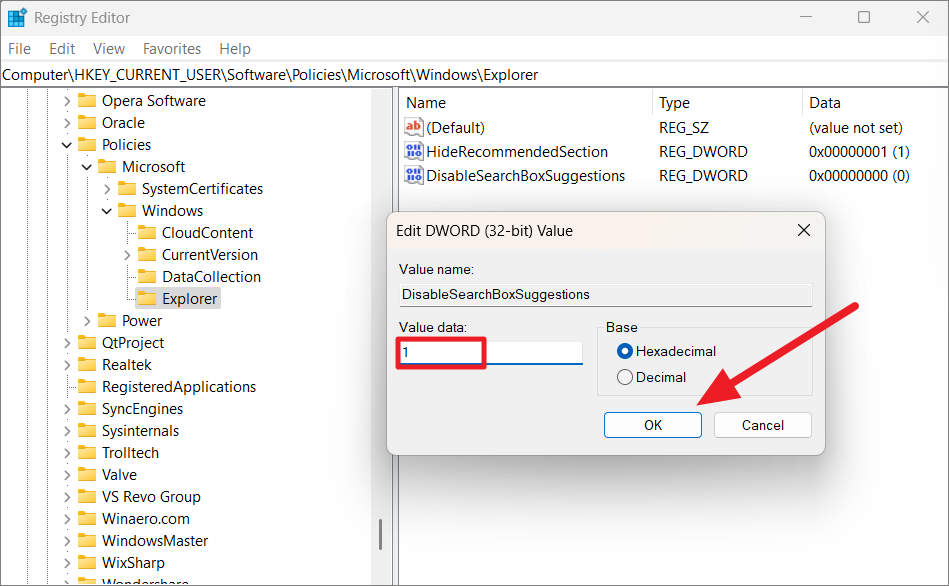Click the HideRecommendedSection DWORD icon
Screen dimensions: 949x586
pyautogui.click(x=413, y=151)
